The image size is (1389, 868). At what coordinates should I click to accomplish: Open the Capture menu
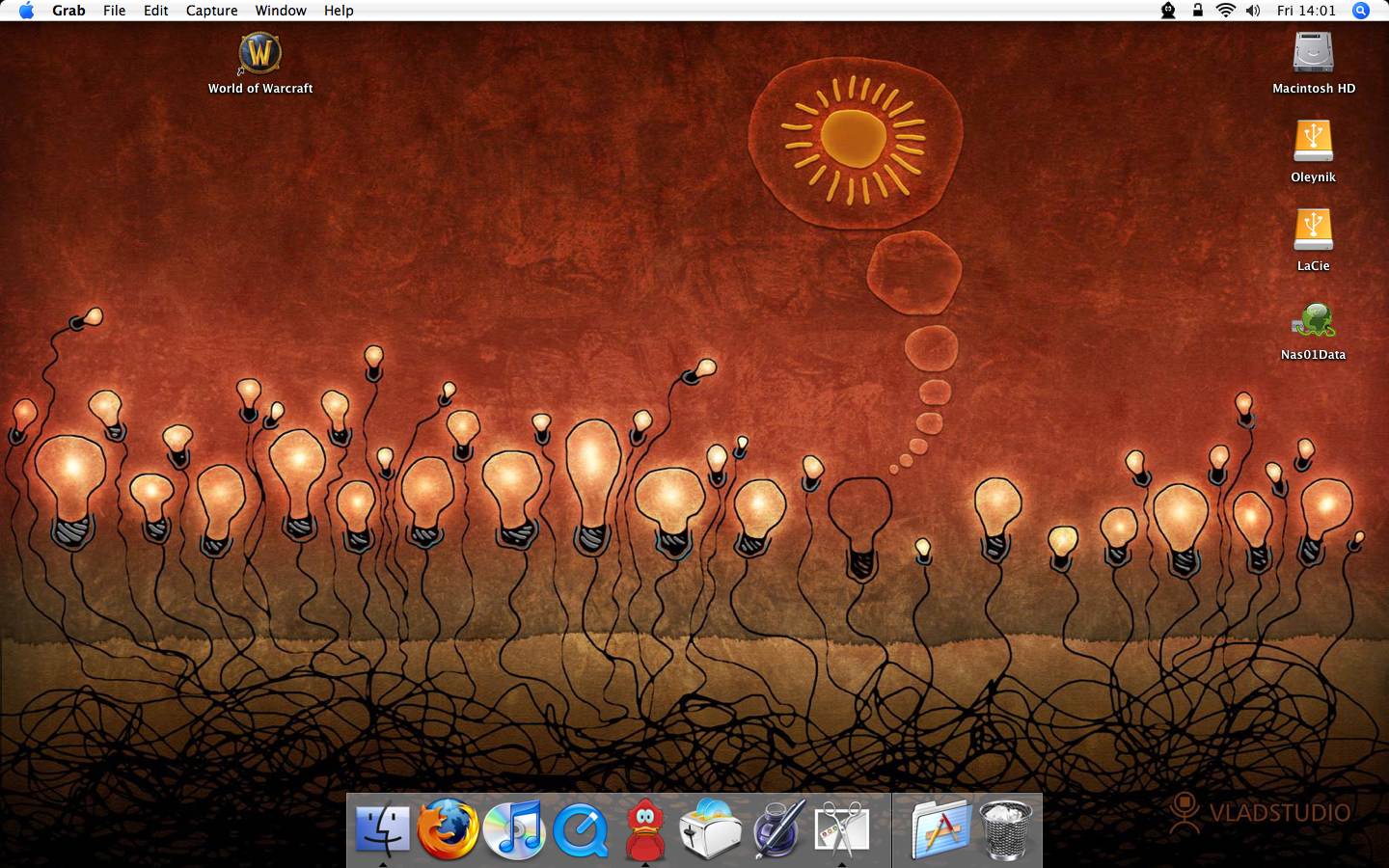point(211,11)
